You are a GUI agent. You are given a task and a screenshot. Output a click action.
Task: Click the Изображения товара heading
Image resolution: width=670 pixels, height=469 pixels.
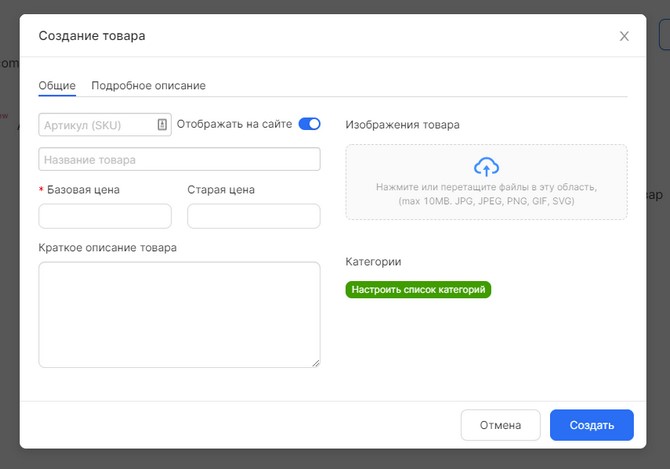tap(403, 125)
